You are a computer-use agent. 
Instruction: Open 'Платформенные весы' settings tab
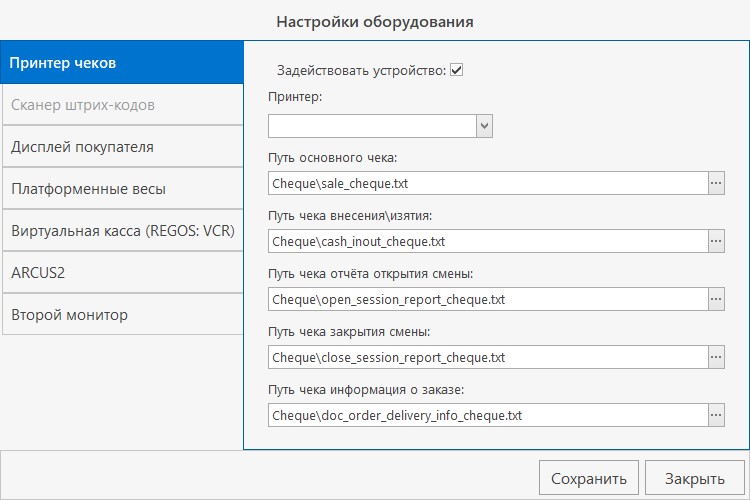pos(121,189)
